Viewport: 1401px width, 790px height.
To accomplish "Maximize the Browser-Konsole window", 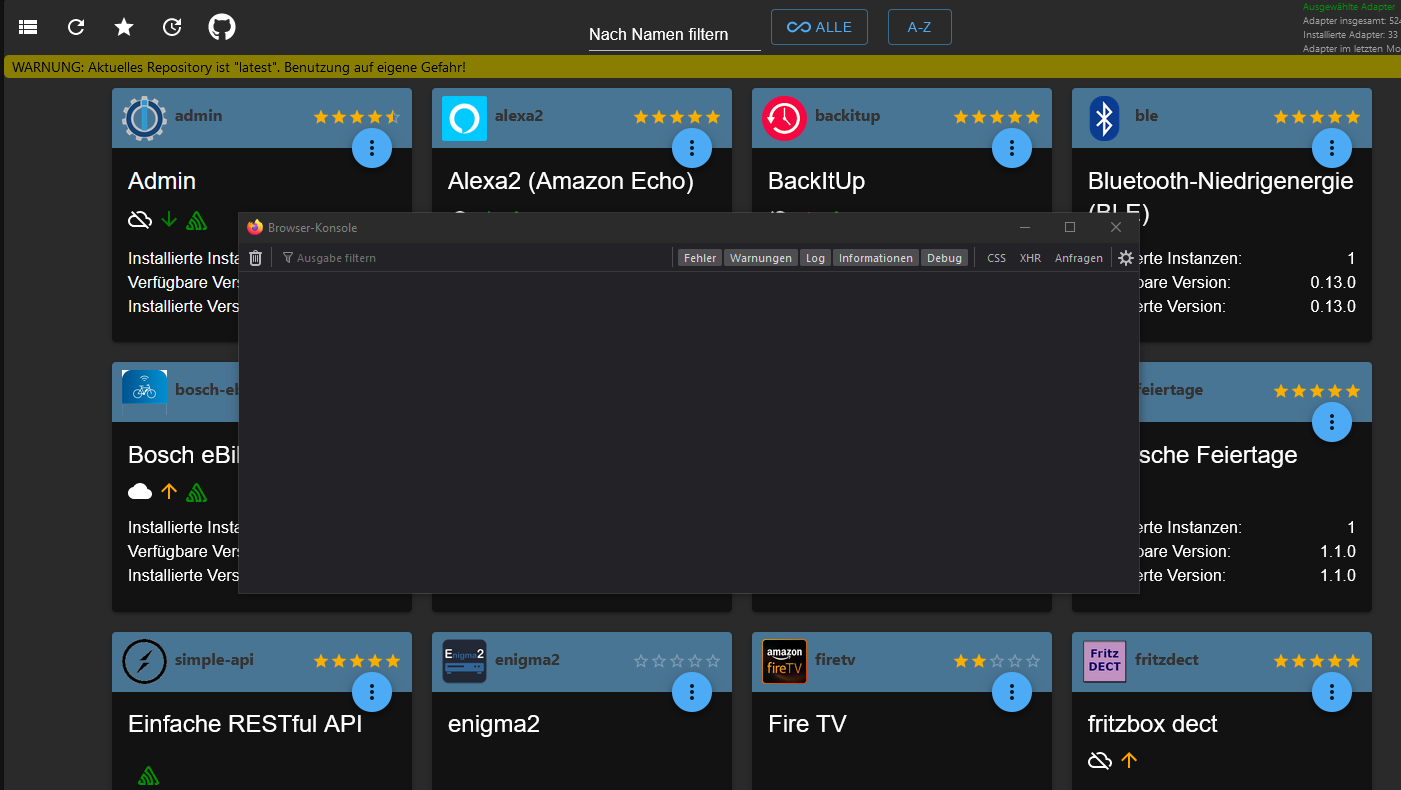I will click(x=1070, y=227).
